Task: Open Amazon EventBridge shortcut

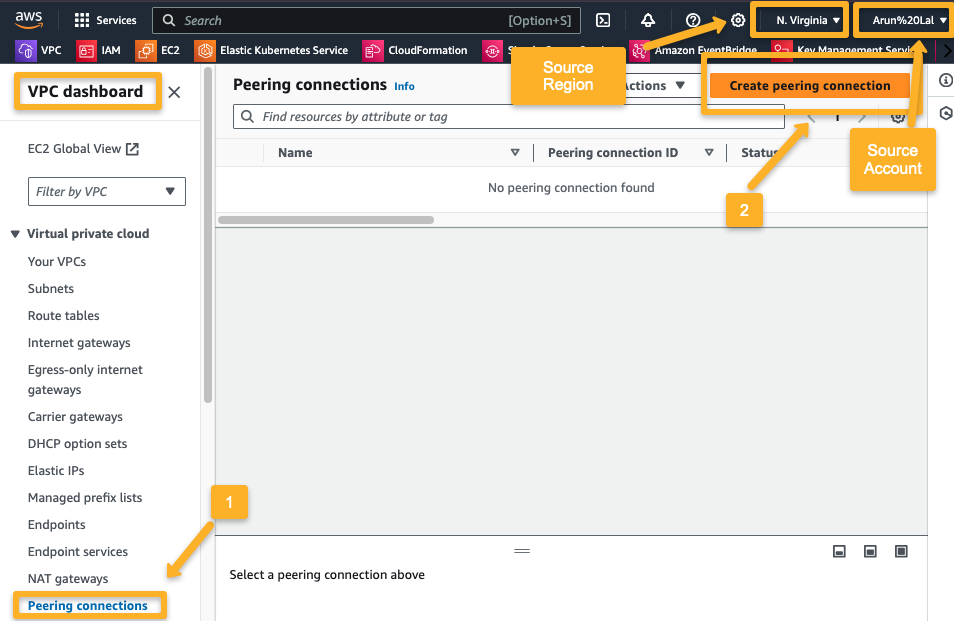Action: [x=694, y=50]
